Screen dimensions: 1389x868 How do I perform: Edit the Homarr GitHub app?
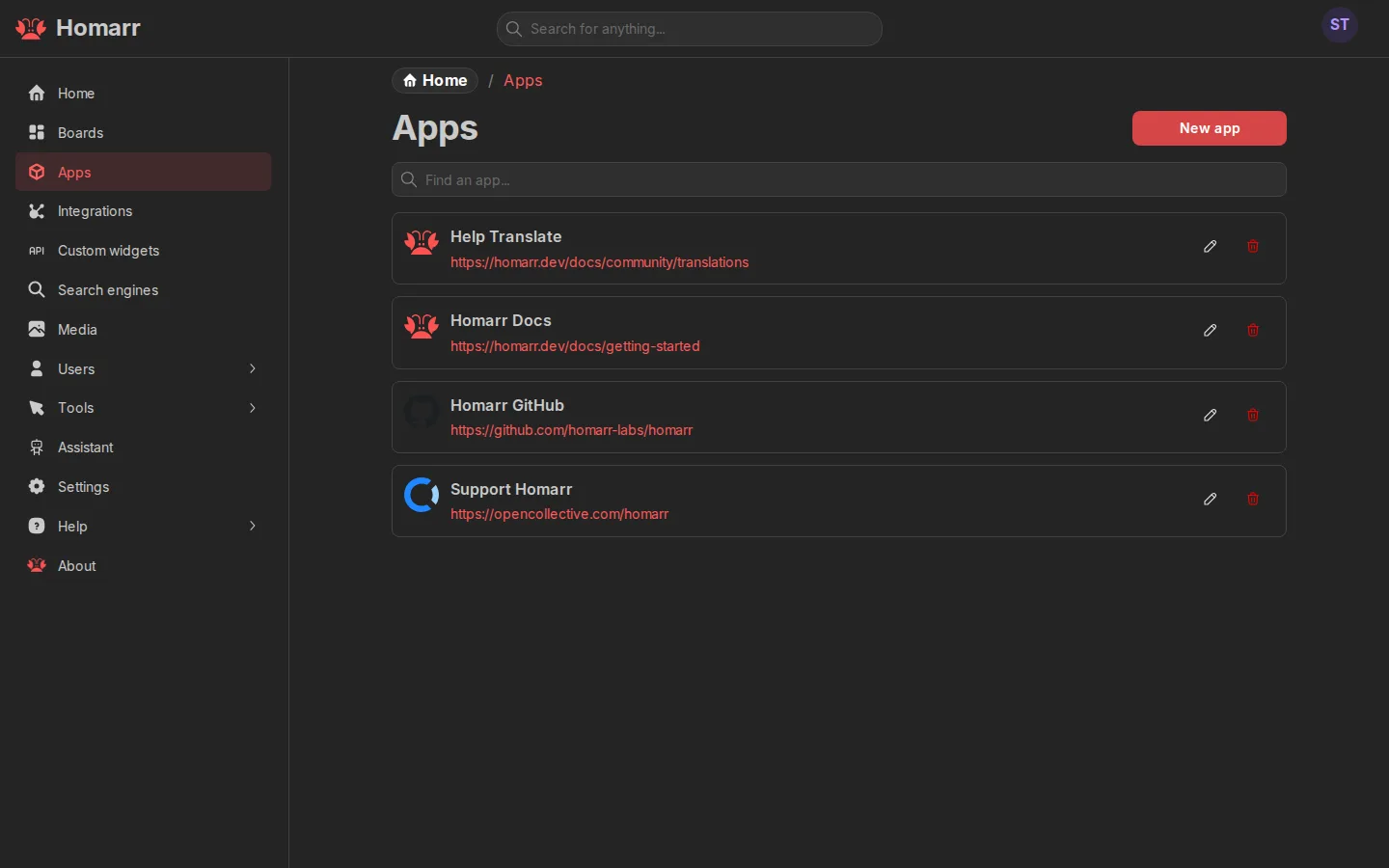(1211, 416)
